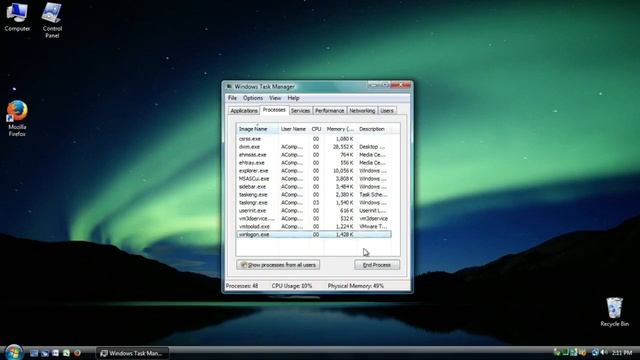Click the Windows Task Manager taskbar button
The height and width of the screenshot is (360, 640).
click(133, 353)
